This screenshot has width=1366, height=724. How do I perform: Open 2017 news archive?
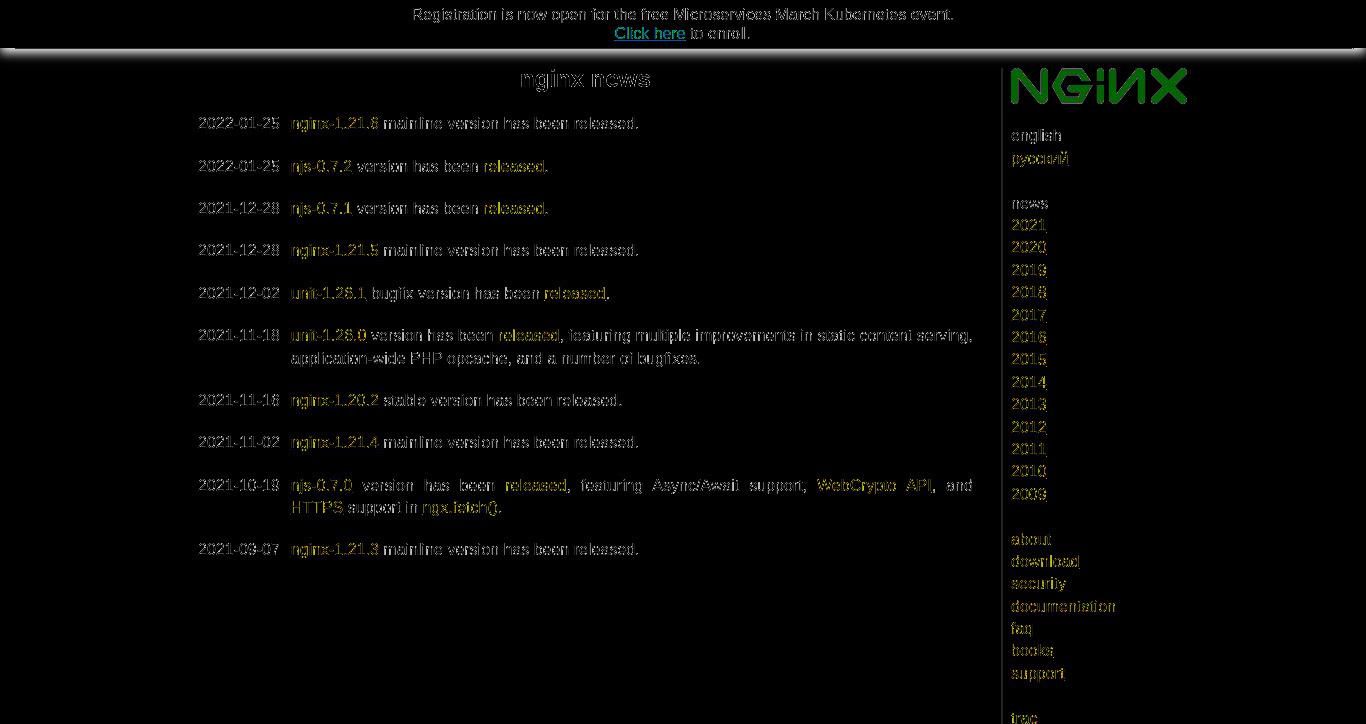point(1028,314)
